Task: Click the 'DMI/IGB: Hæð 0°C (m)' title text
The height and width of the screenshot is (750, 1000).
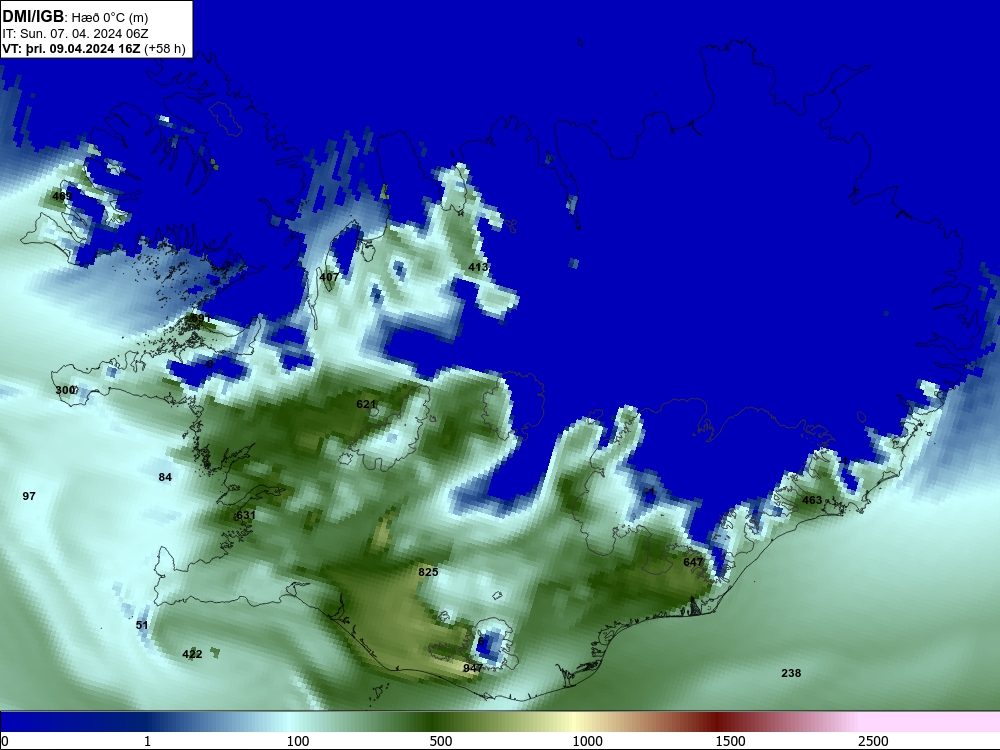Action: (75, 17)
